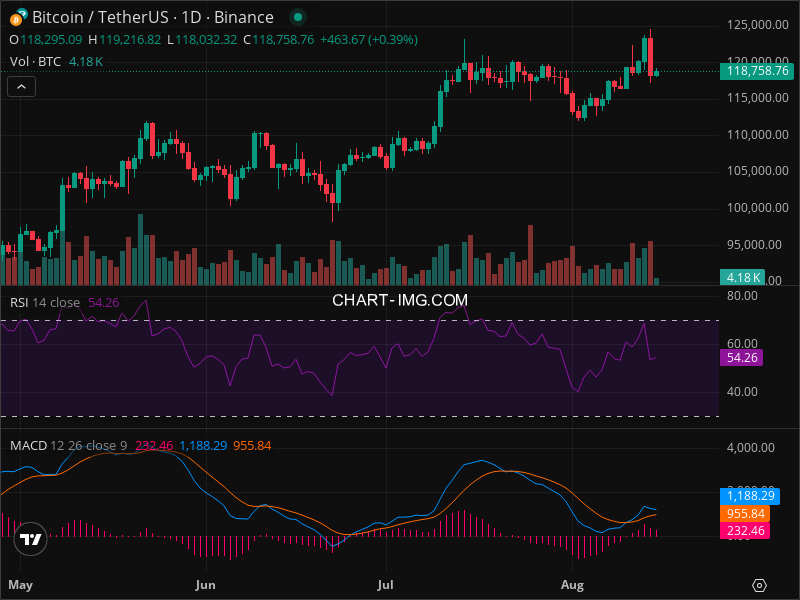Click the MACD legend value 232.46
This screenshot has width=800, height=600.
pyautogui.click(x=154, y=445)
